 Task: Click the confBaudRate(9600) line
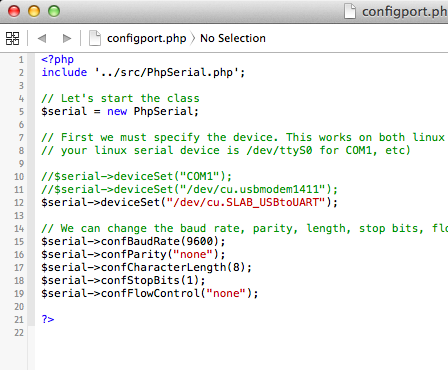[x=133, y=241]
